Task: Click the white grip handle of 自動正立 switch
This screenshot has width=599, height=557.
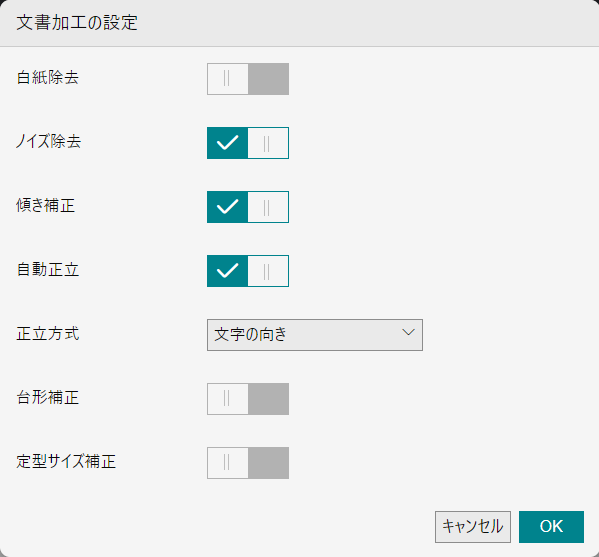Action: pos(267,271)
